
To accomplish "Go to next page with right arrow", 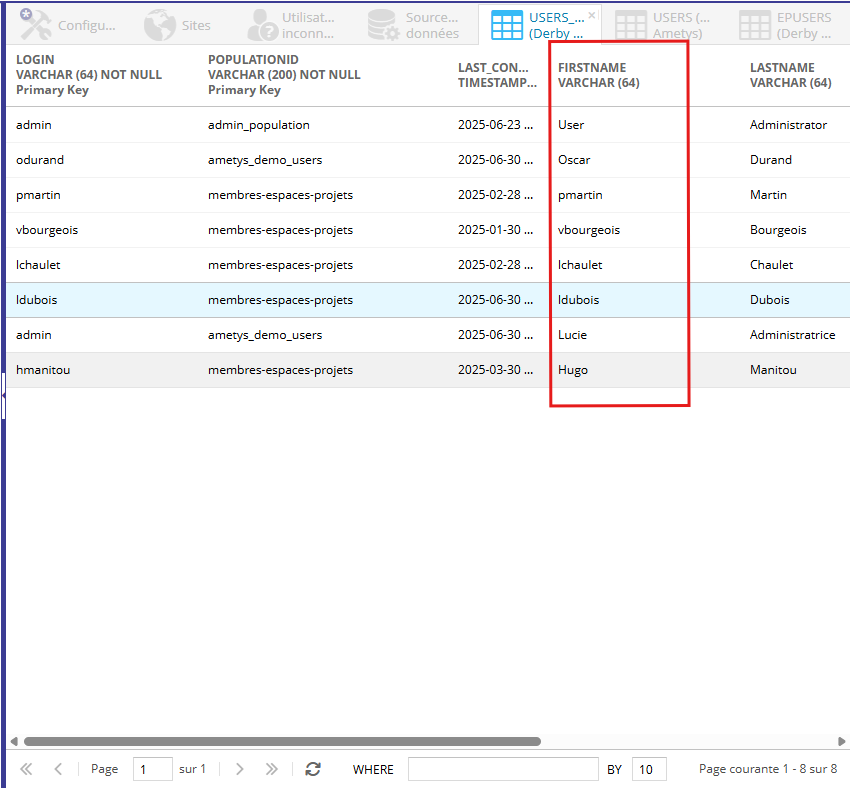I will [239, 769].
